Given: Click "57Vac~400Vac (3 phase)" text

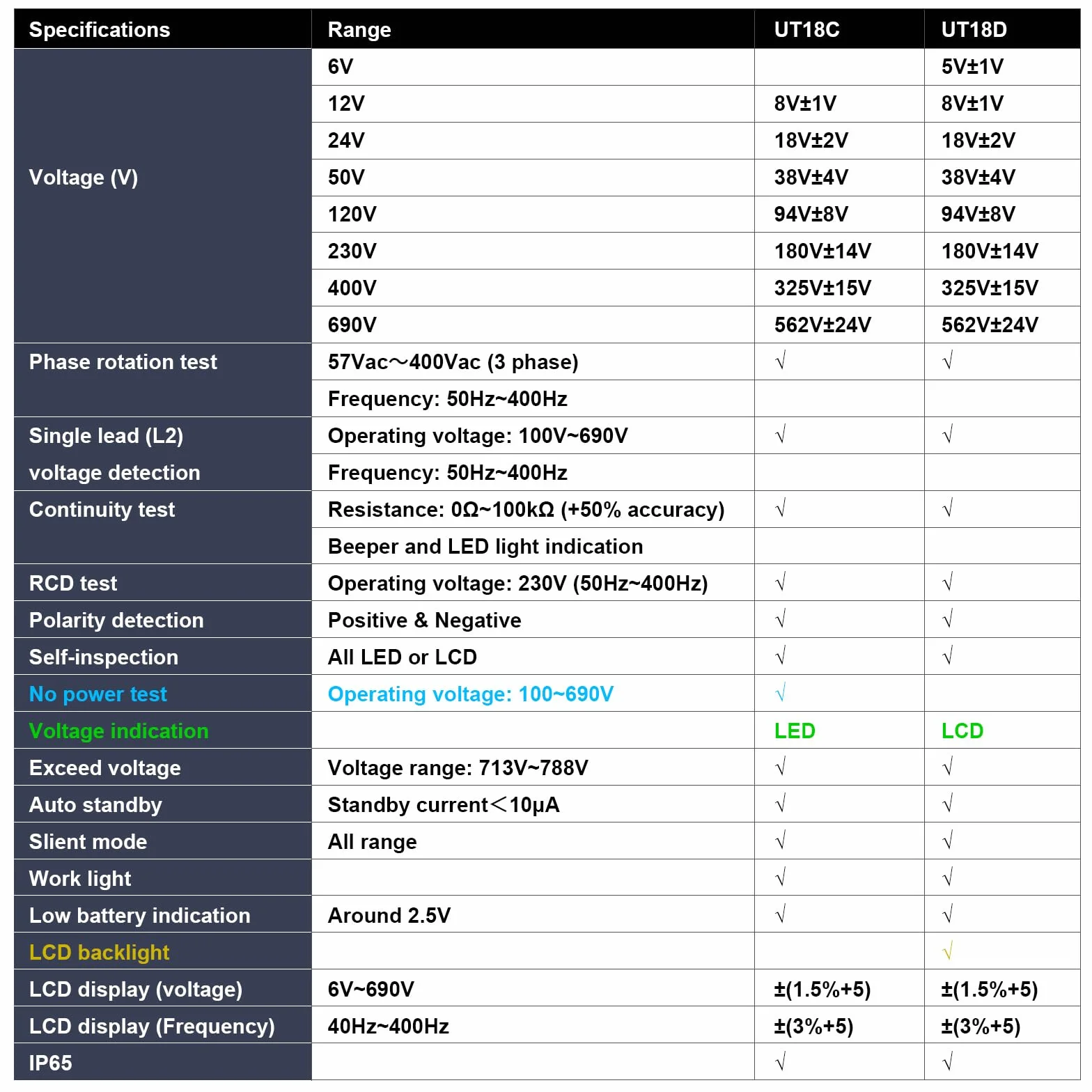Looking at the screenshot, I should coord(453,362).
